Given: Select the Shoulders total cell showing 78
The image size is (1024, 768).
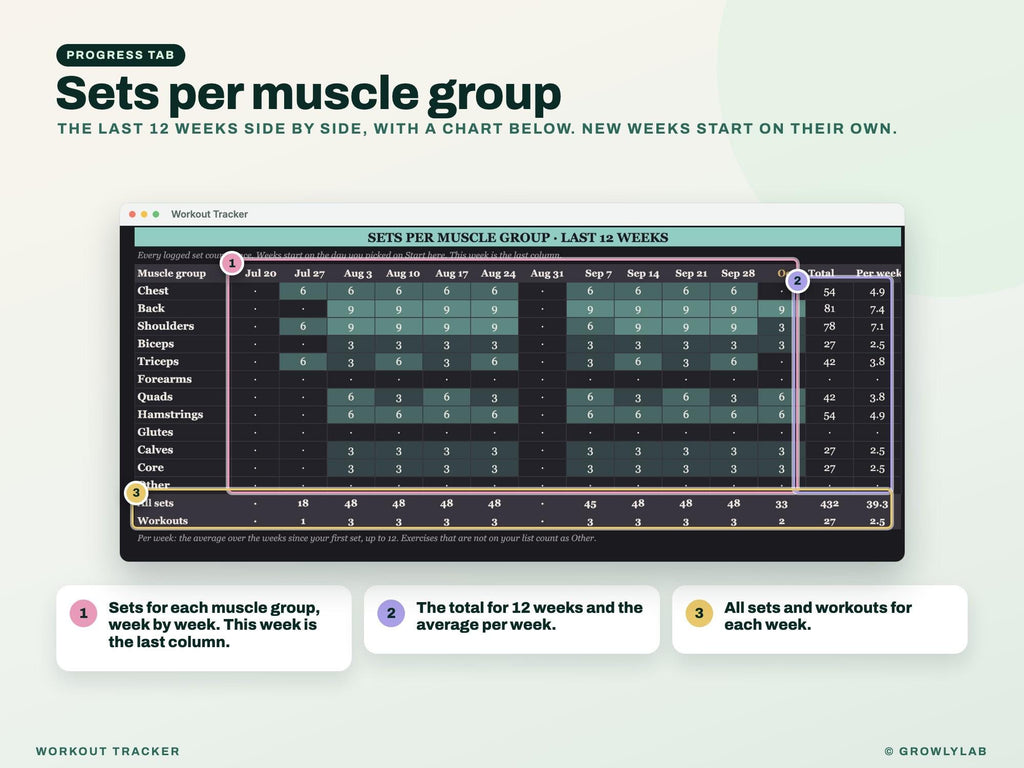Looking at the screenshot, I should pos(829,326).
